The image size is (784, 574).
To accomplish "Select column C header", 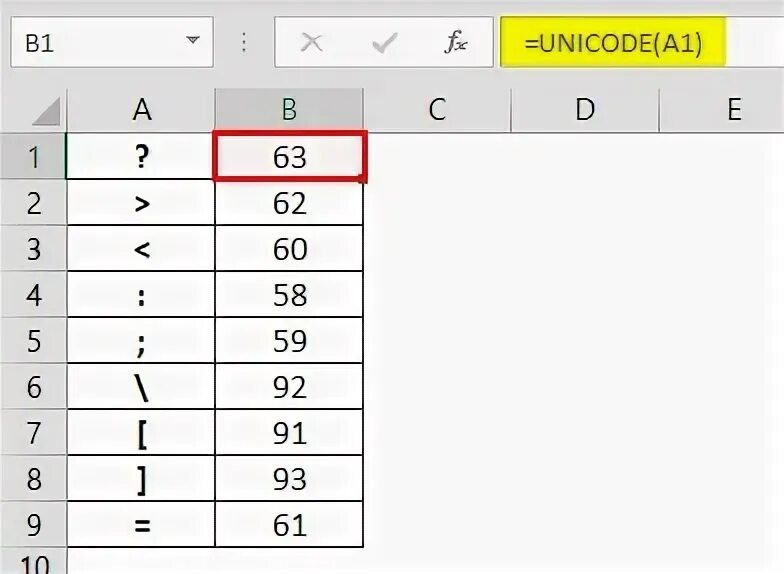I will 437,110.
